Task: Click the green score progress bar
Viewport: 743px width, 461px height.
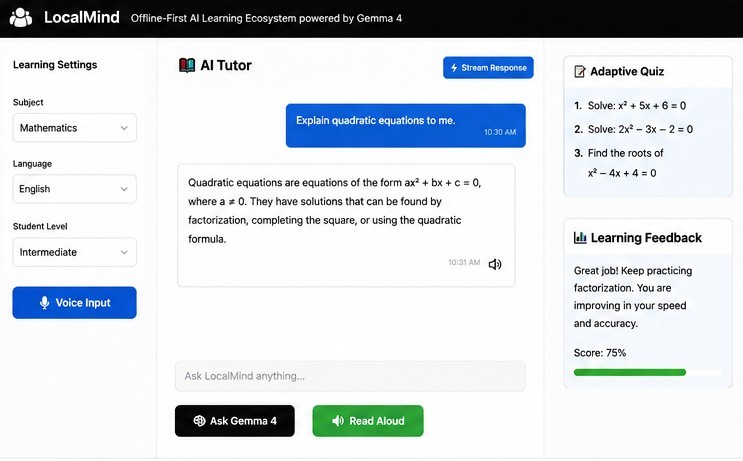Action: 630,372
